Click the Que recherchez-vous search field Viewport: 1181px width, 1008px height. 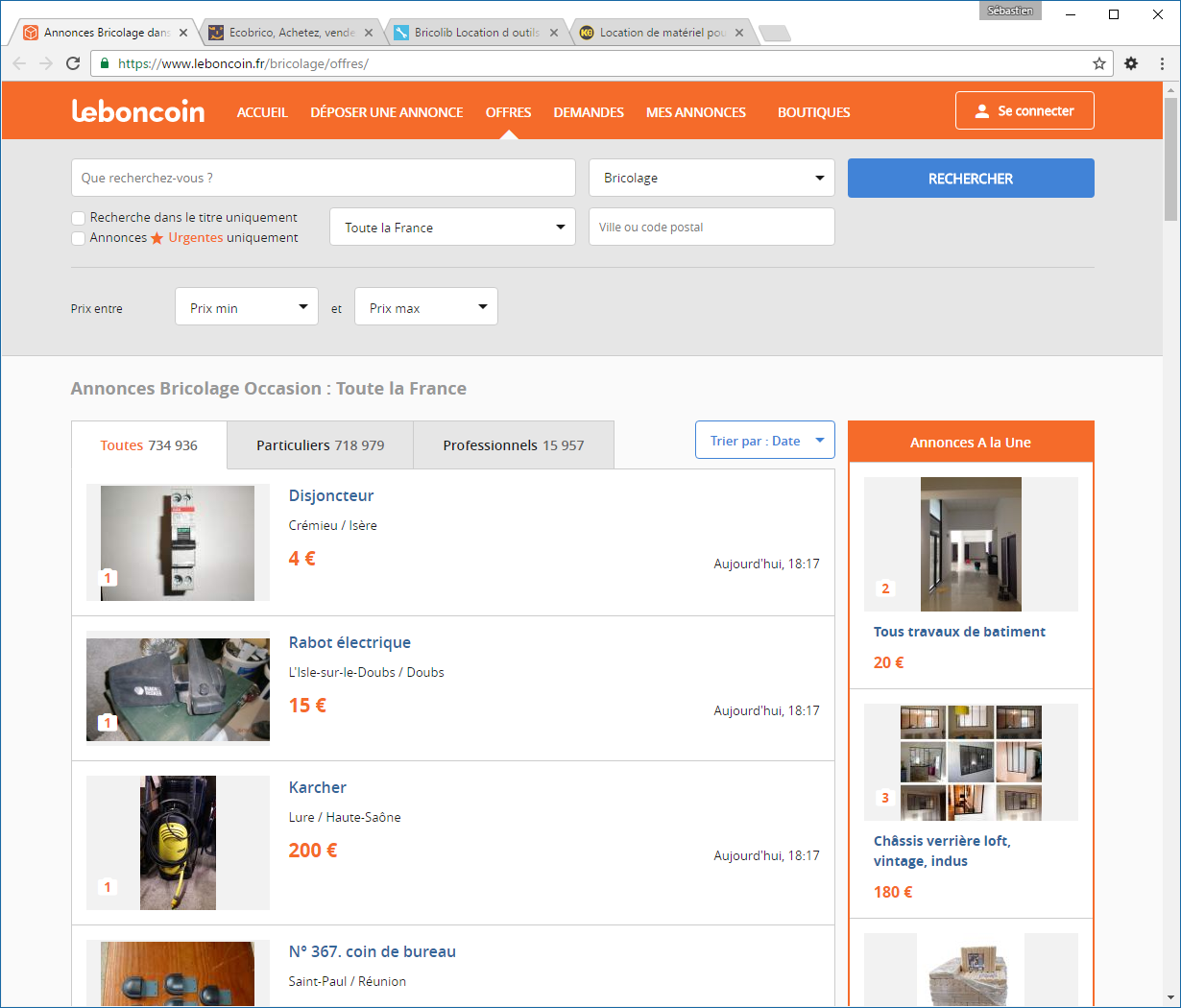tap(324, 178)
